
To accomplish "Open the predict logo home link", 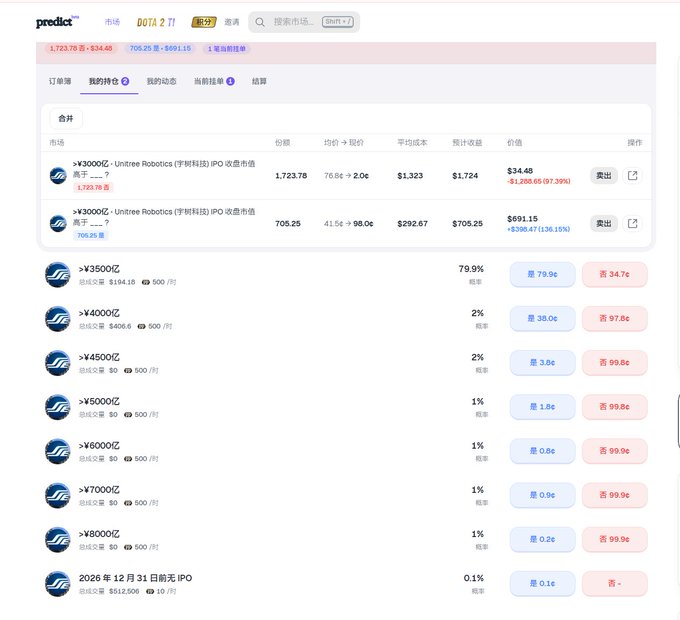I will [x=57, y=22].
